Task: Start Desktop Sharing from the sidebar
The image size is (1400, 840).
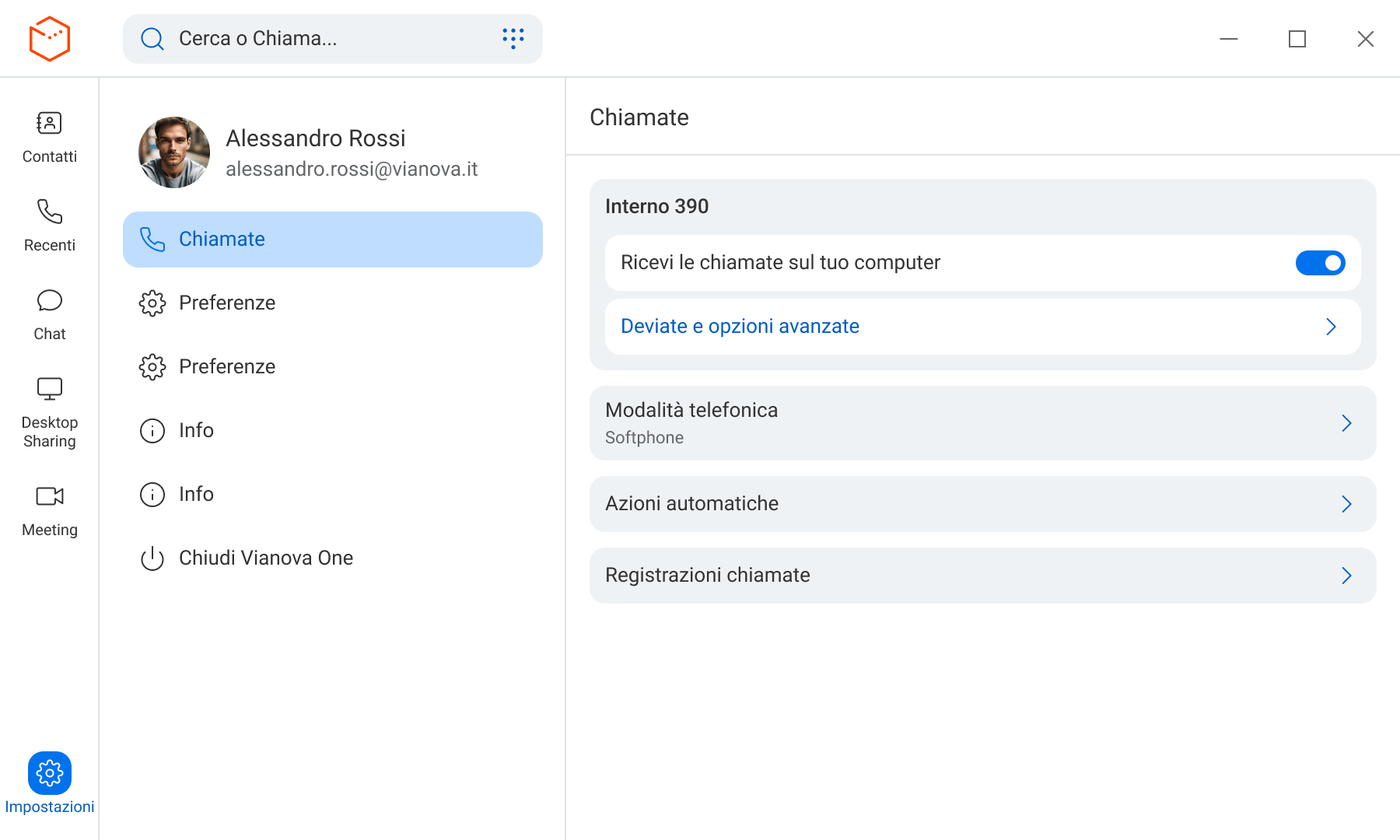Action: point(49,390)
